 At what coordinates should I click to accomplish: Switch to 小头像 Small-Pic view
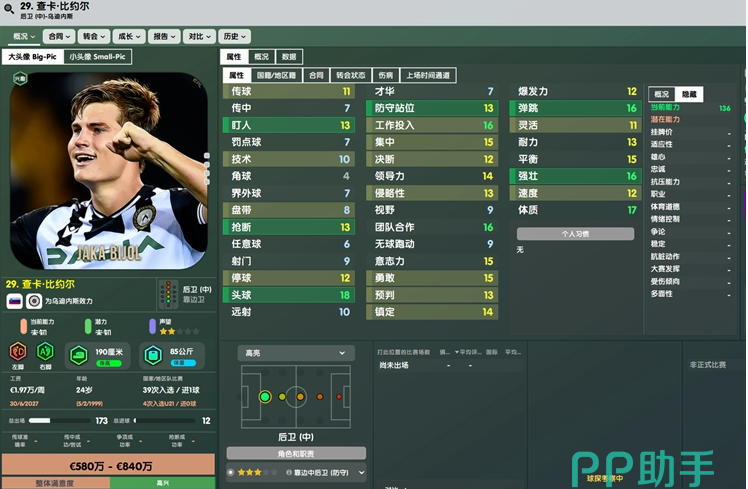point(97,57)
